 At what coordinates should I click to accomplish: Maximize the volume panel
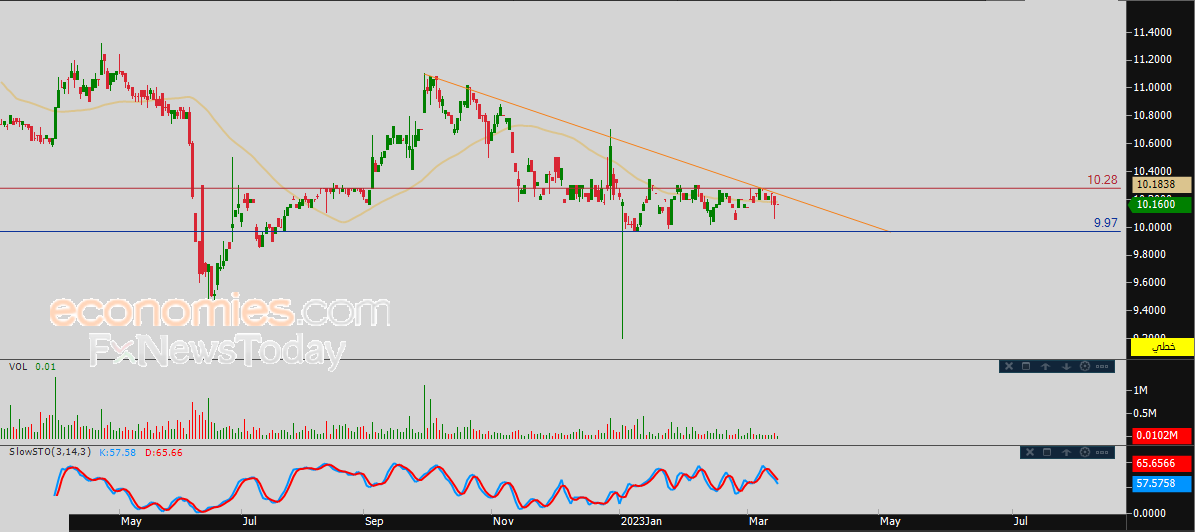[x=1026, y=367]
